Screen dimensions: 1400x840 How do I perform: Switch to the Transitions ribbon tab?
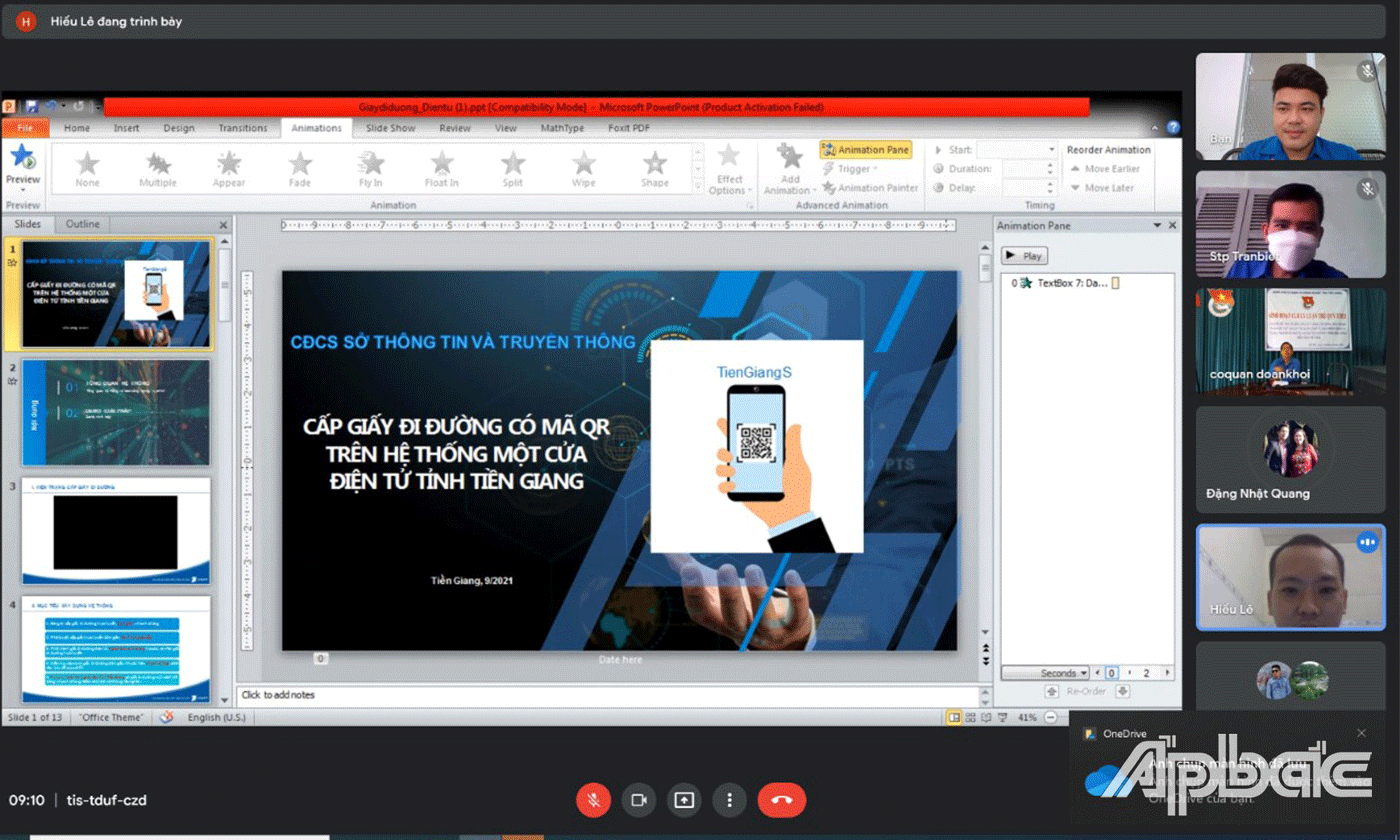tap(243, 128)
